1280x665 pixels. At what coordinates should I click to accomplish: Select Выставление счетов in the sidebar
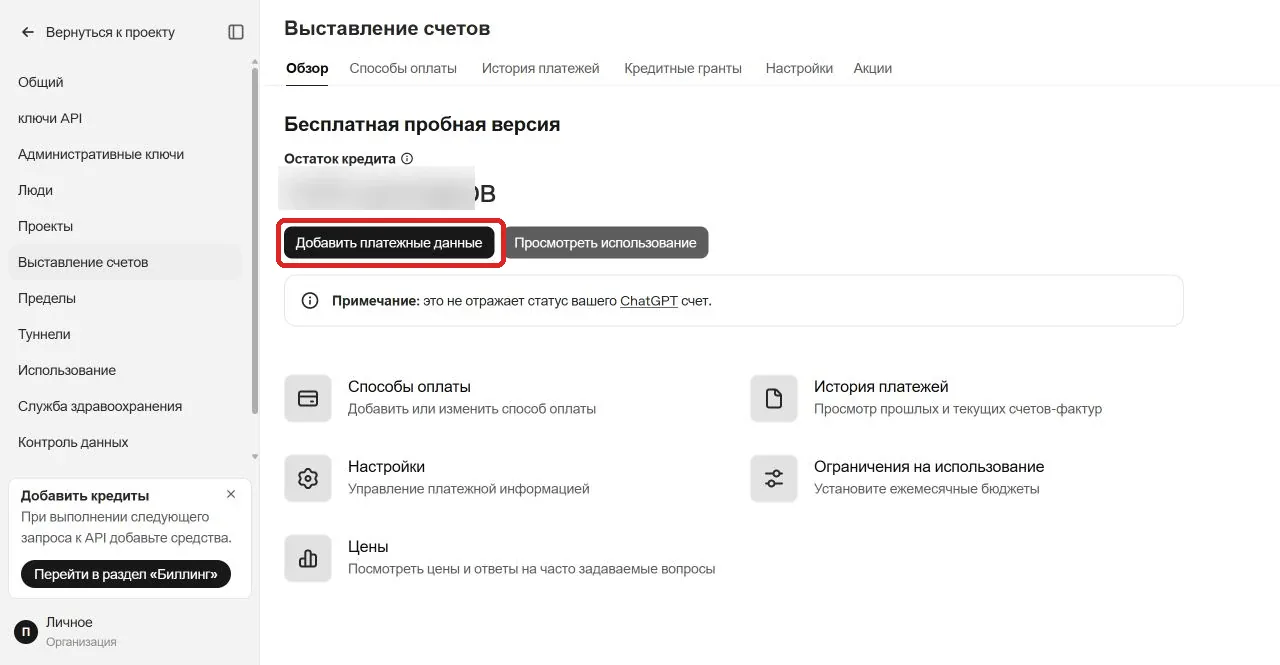pos(125,262)
